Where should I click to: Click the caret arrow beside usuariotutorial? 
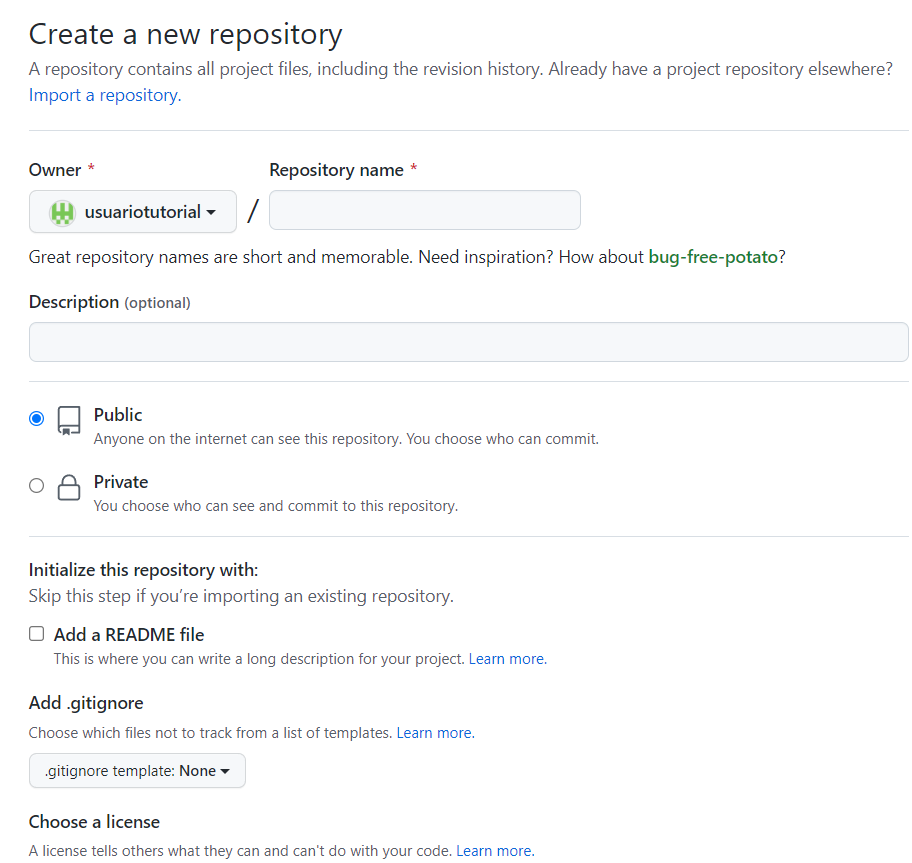pyautogui.click(x=211, y=213)
